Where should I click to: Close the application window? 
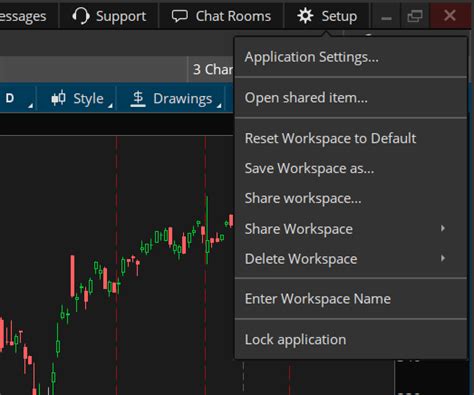pos(450,15)
